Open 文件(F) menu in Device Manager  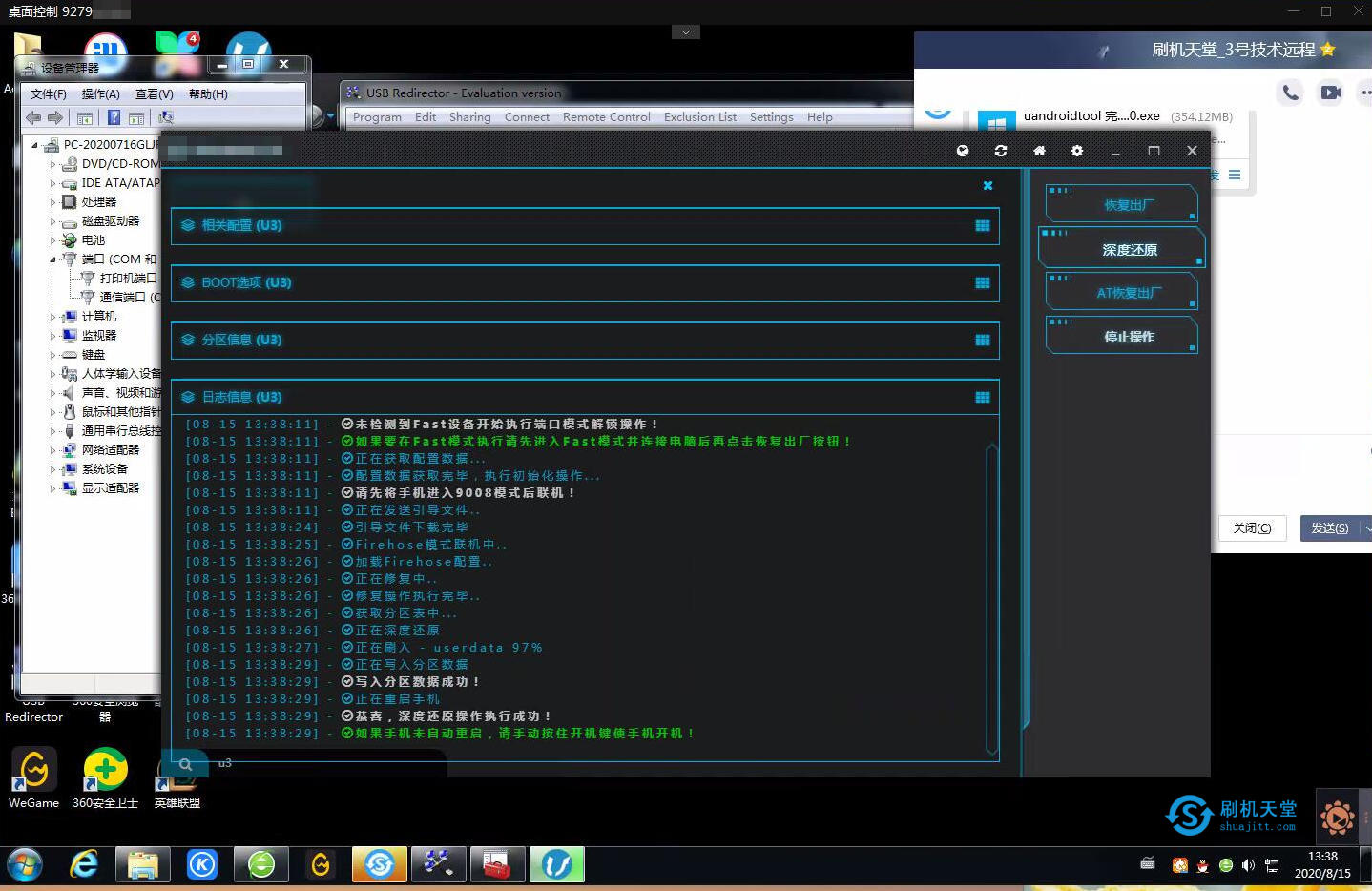pos(49,94)
